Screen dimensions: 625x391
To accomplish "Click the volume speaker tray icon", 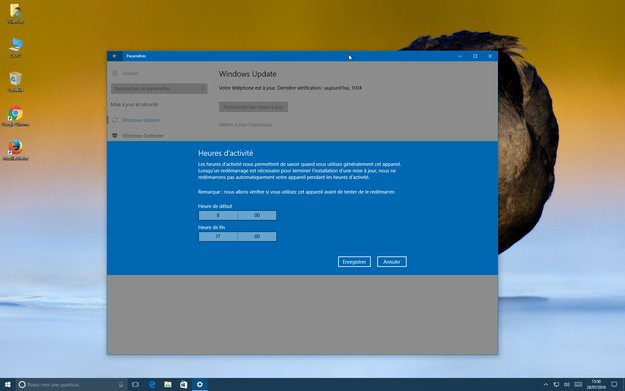I will (x=566, y=385).
